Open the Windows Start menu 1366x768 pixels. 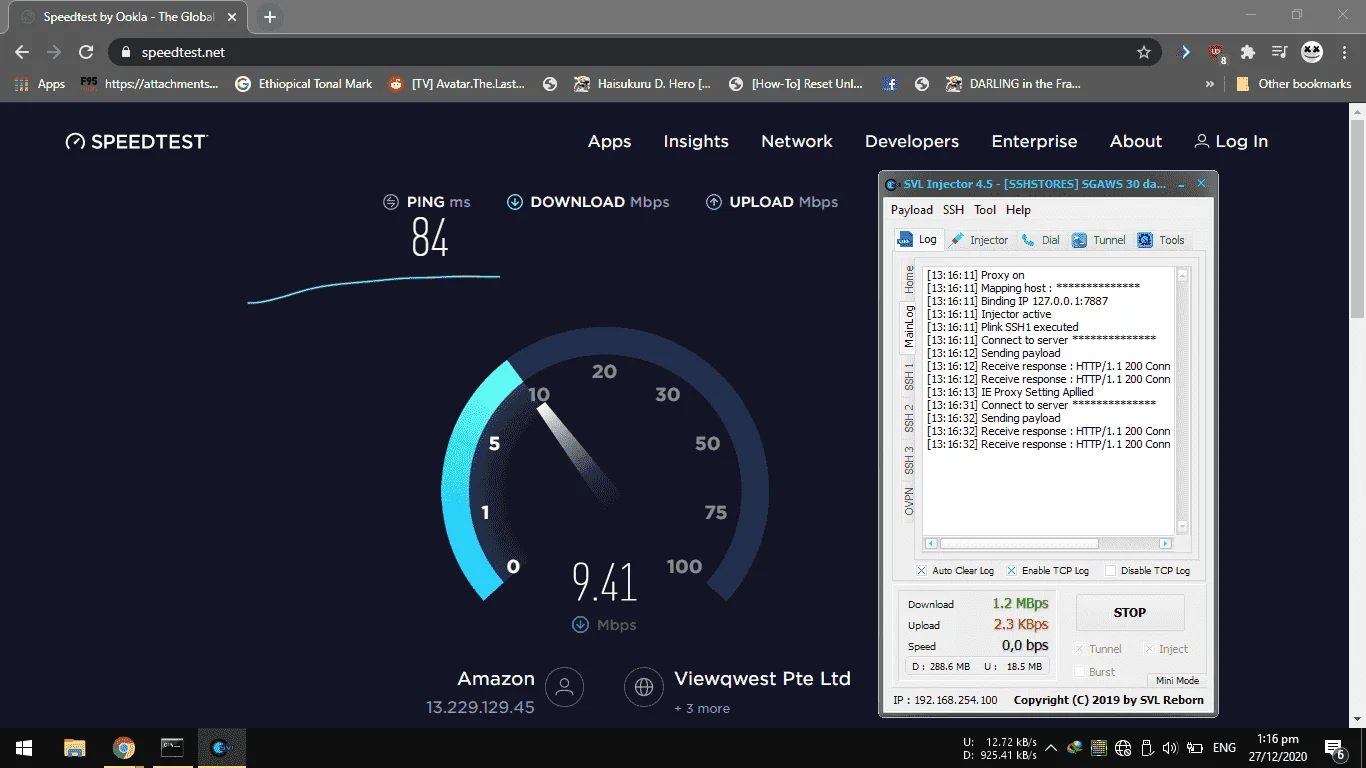point(23,748)
